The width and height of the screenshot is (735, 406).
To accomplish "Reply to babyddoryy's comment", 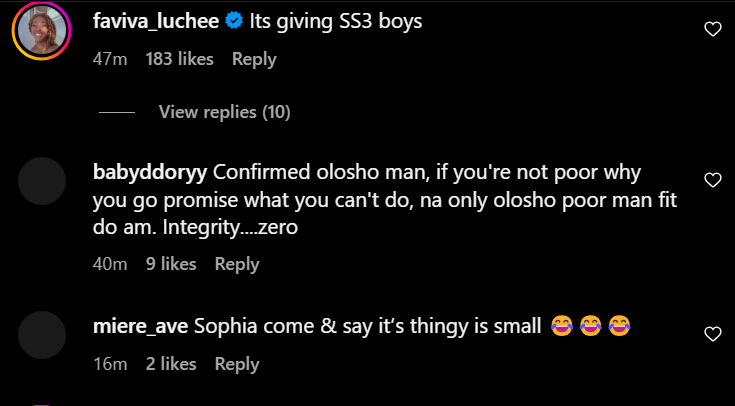I will [237, 264].
